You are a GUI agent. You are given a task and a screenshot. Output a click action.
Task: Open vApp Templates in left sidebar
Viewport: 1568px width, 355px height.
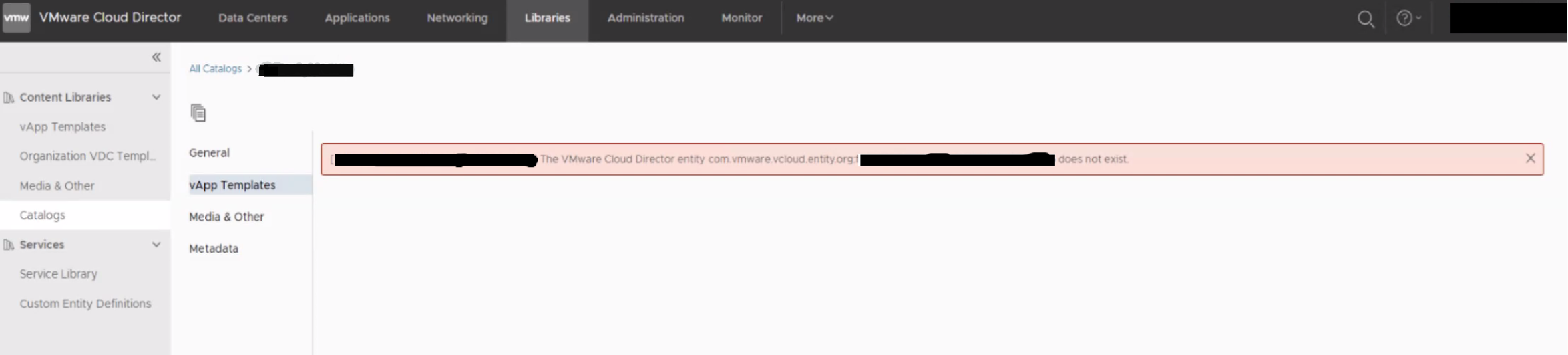click(x=63, y=127)
